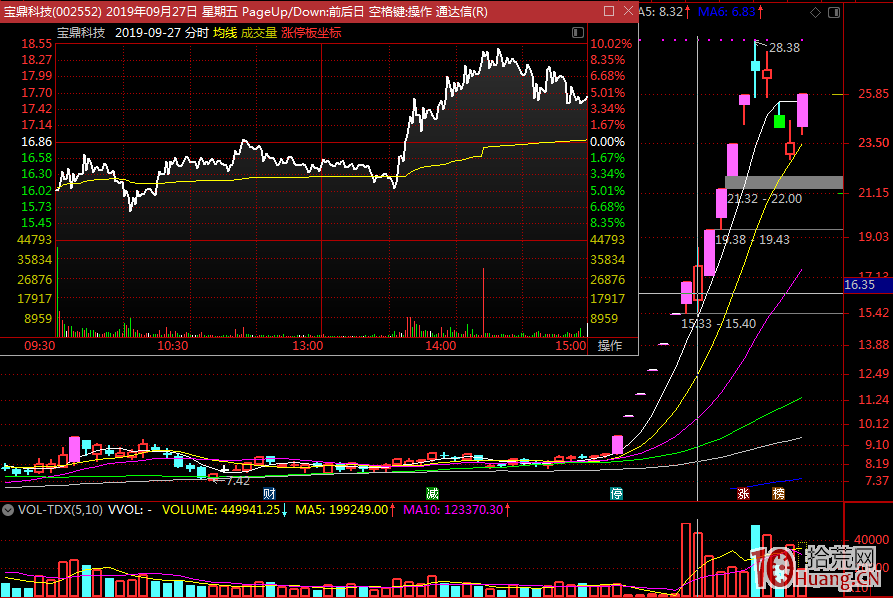The image size is (893, 598).
Task: Click the 均线 label in the popup header
Action: pos(225,33)
